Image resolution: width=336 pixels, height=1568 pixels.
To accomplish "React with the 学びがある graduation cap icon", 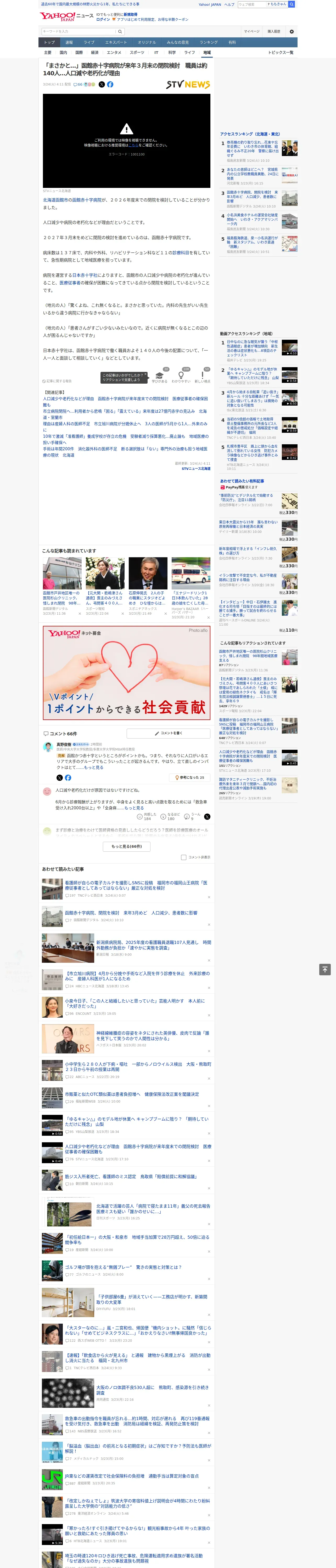I will 160,376.
